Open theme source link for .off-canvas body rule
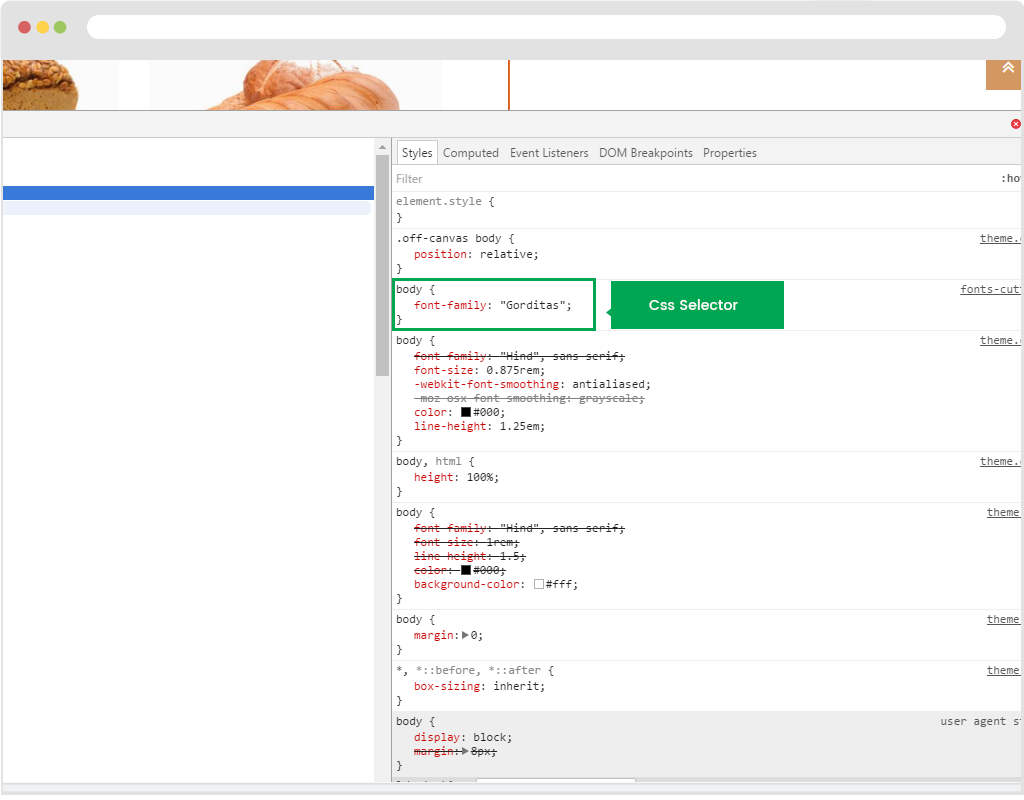The width and height of the screenshot is (1024, 800). pos(1000,238)
